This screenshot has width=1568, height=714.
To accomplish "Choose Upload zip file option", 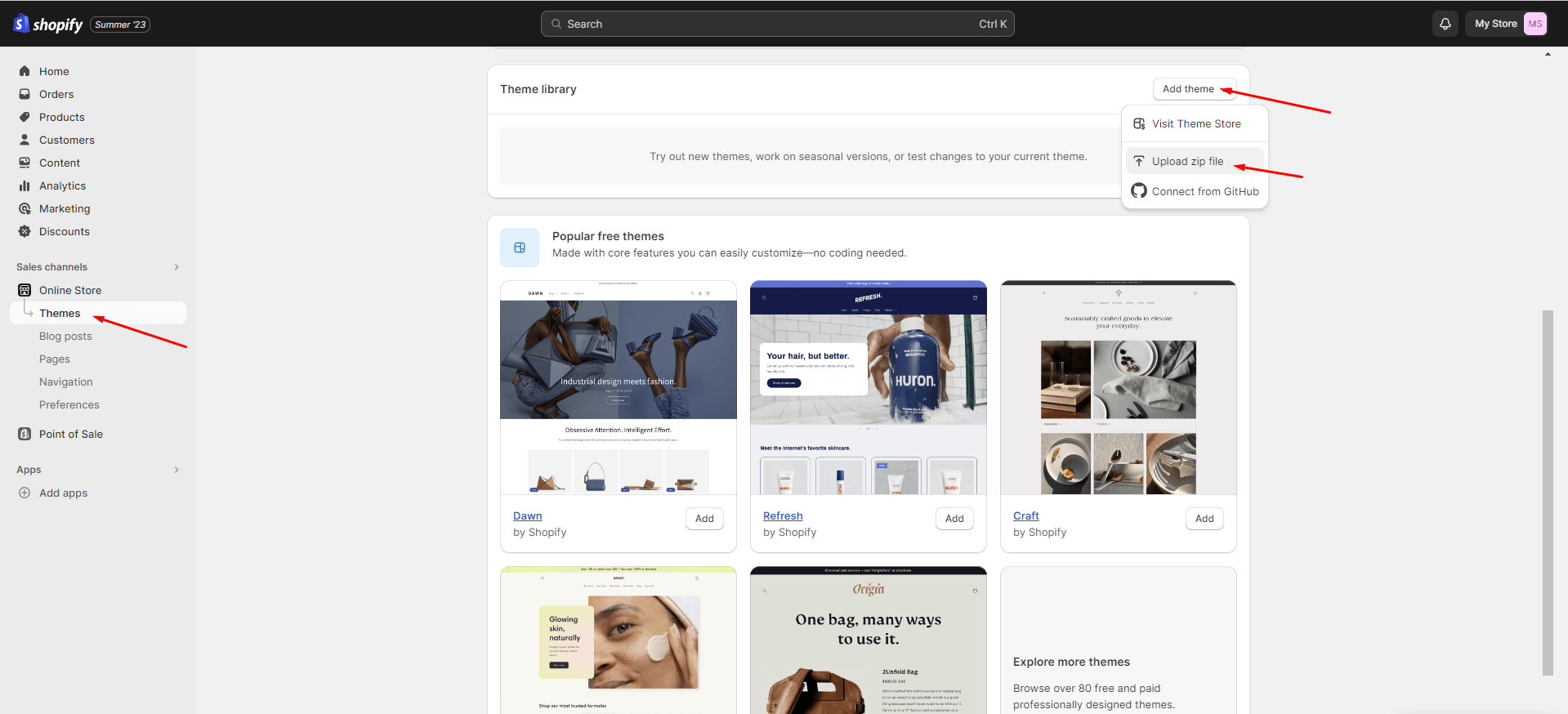I will (x=1195, y=161).
